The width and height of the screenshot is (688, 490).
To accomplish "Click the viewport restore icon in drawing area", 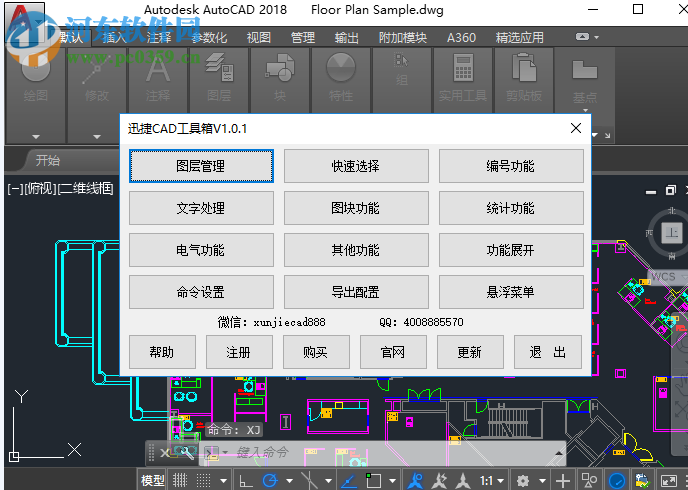I will pyautogui.click(x=670, y=190).
